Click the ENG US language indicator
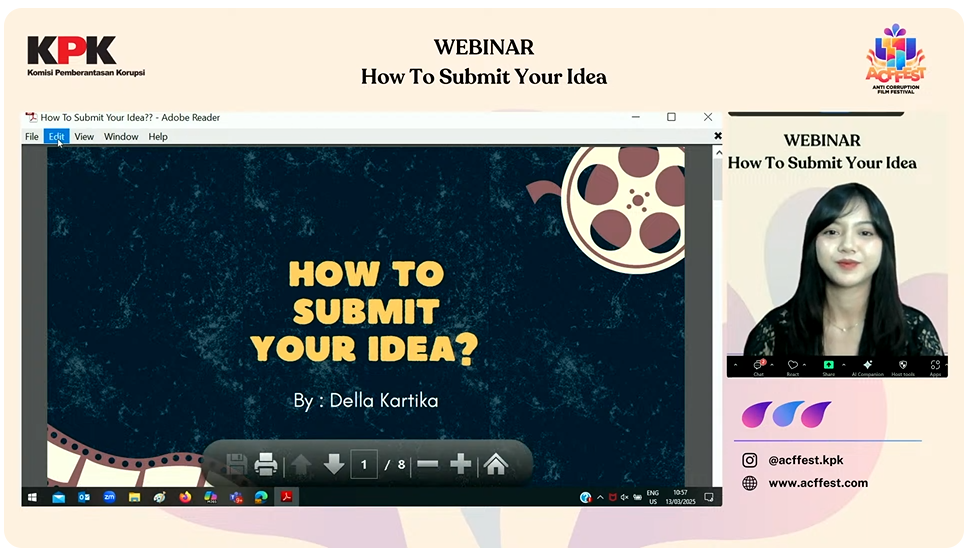 pyautogui.click(x=653, y=497)
